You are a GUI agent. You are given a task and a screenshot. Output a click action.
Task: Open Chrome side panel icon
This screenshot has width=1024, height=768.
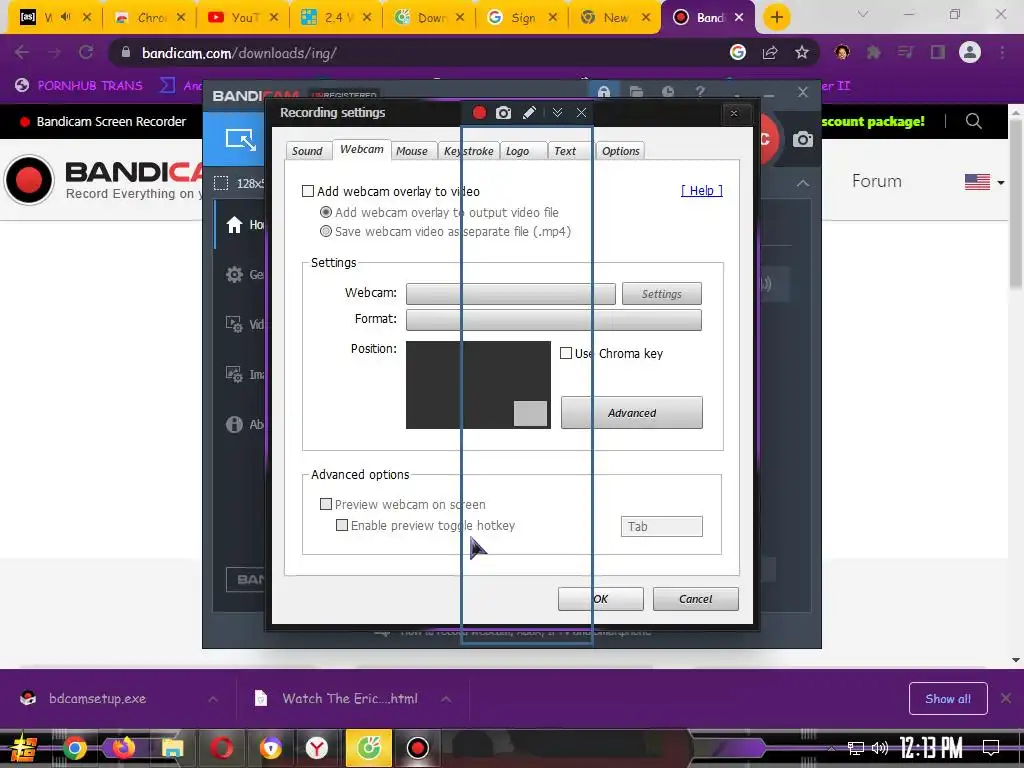tap(938, 52)
